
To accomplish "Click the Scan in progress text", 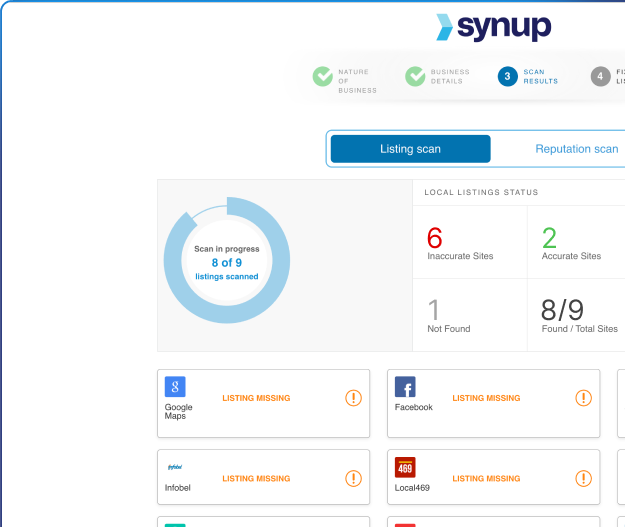I will (x=227, y=249).
